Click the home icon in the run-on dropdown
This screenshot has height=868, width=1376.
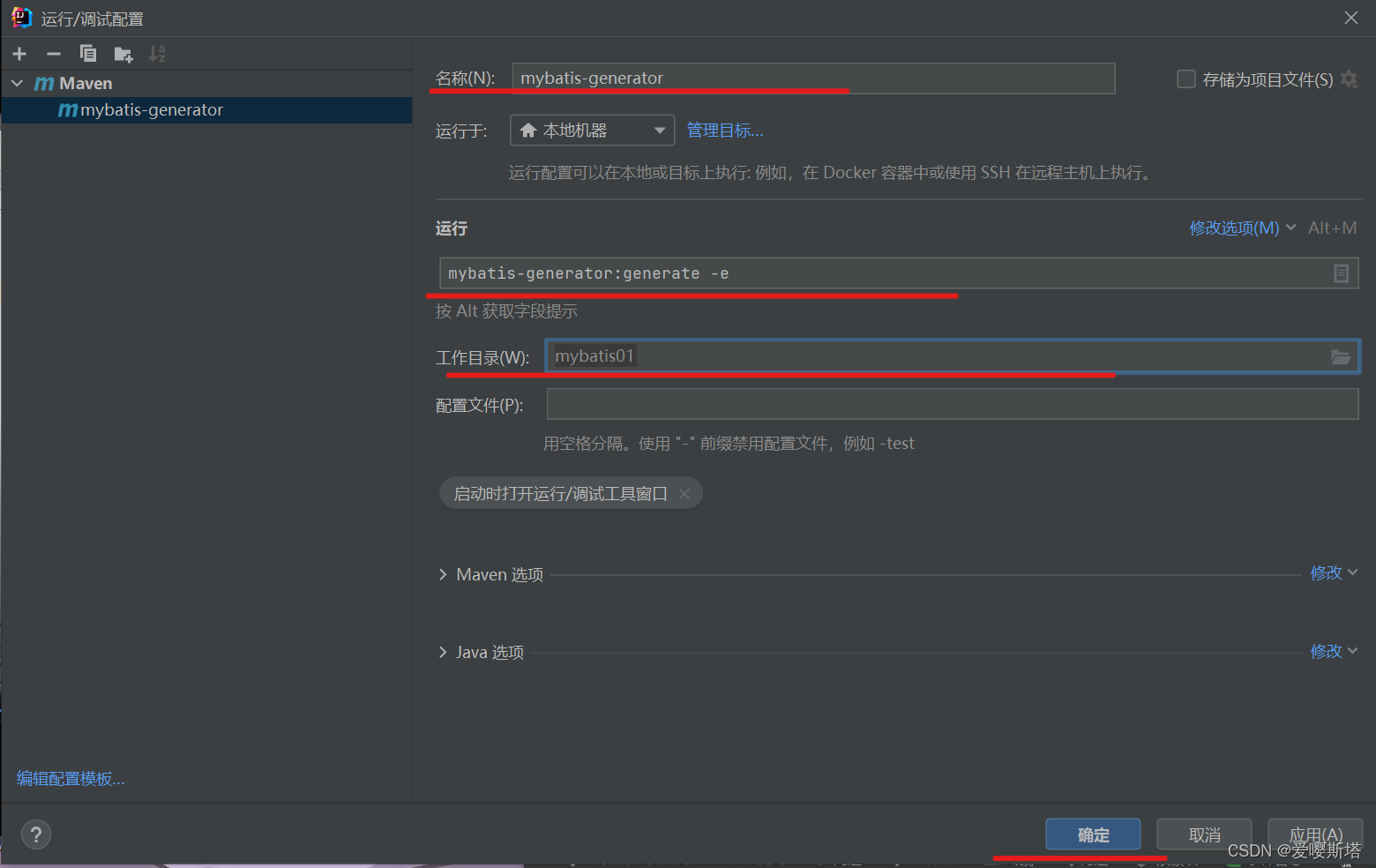[528, 131]
